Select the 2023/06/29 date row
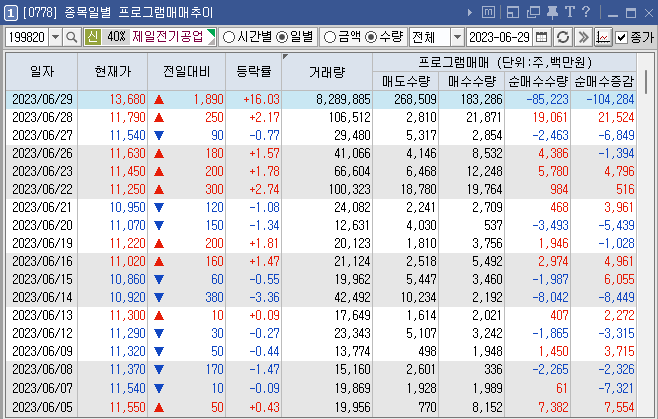Image resolution: width=658 pixels, height=419 pixels. (321, 100)
